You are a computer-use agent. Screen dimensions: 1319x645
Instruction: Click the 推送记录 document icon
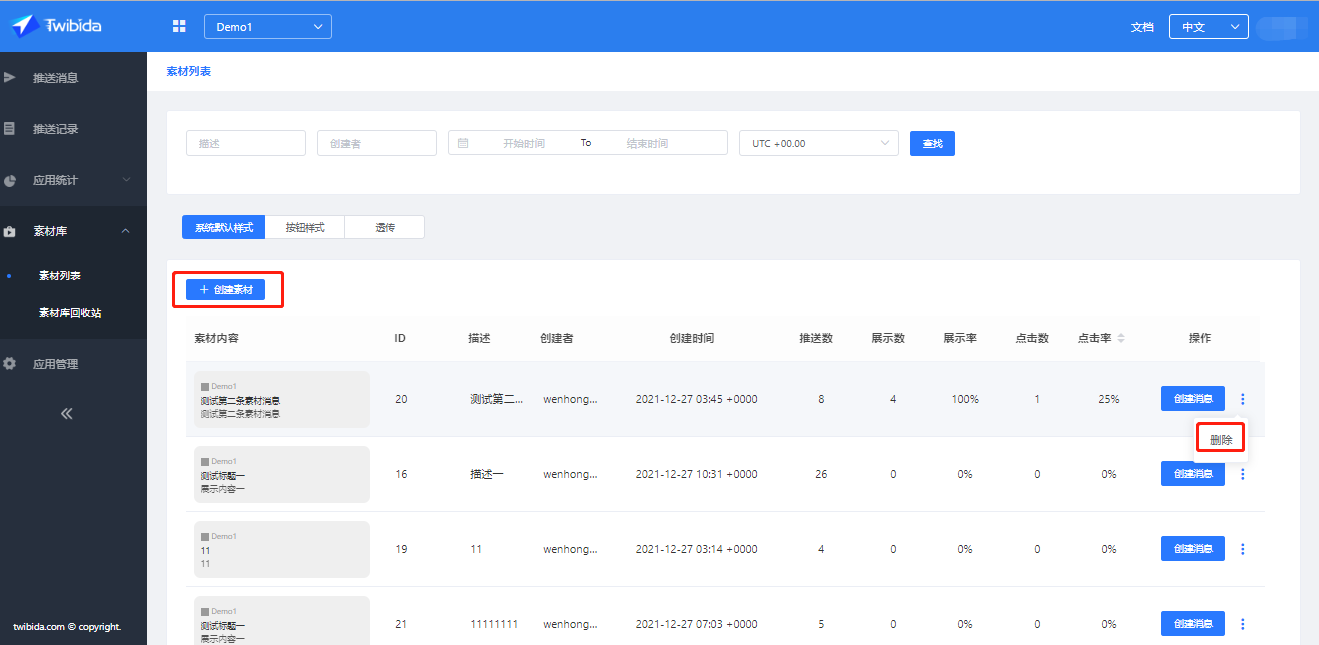pos(10,128)
